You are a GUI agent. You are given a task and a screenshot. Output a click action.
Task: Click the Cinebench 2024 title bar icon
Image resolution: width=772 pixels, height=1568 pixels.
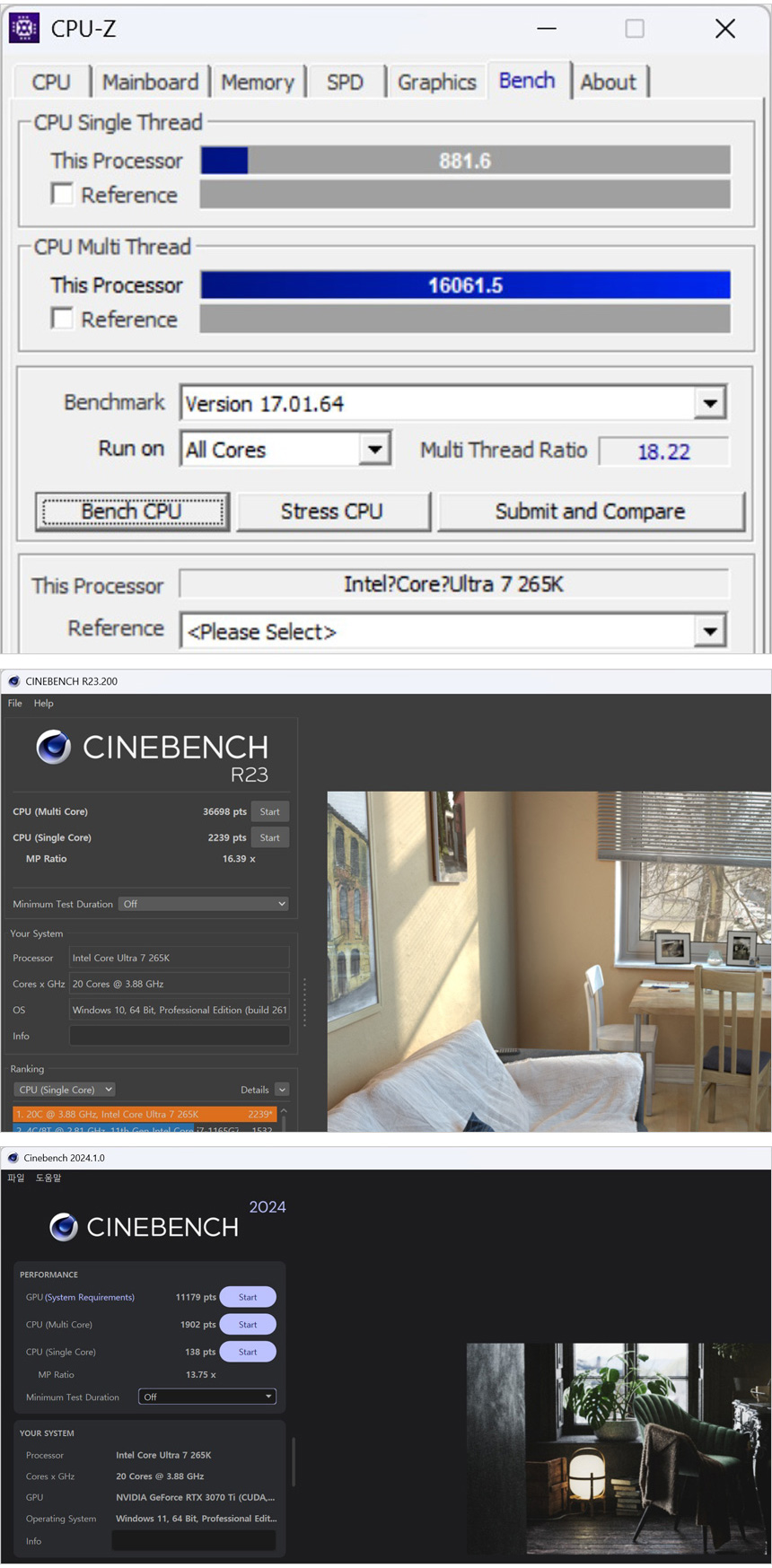(x=13, y=1158)
